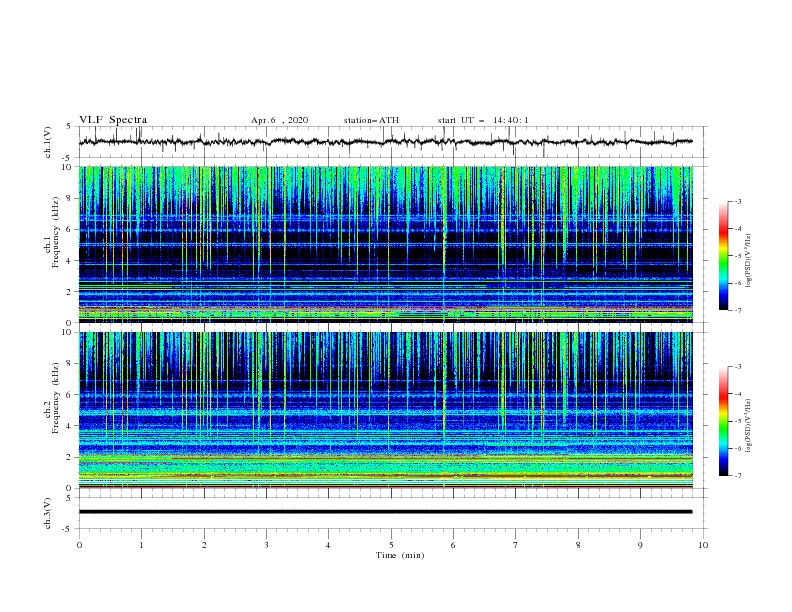Click the "5" tick label on Time axis
This screenshot has width=792, height=612.
point(391,545)
